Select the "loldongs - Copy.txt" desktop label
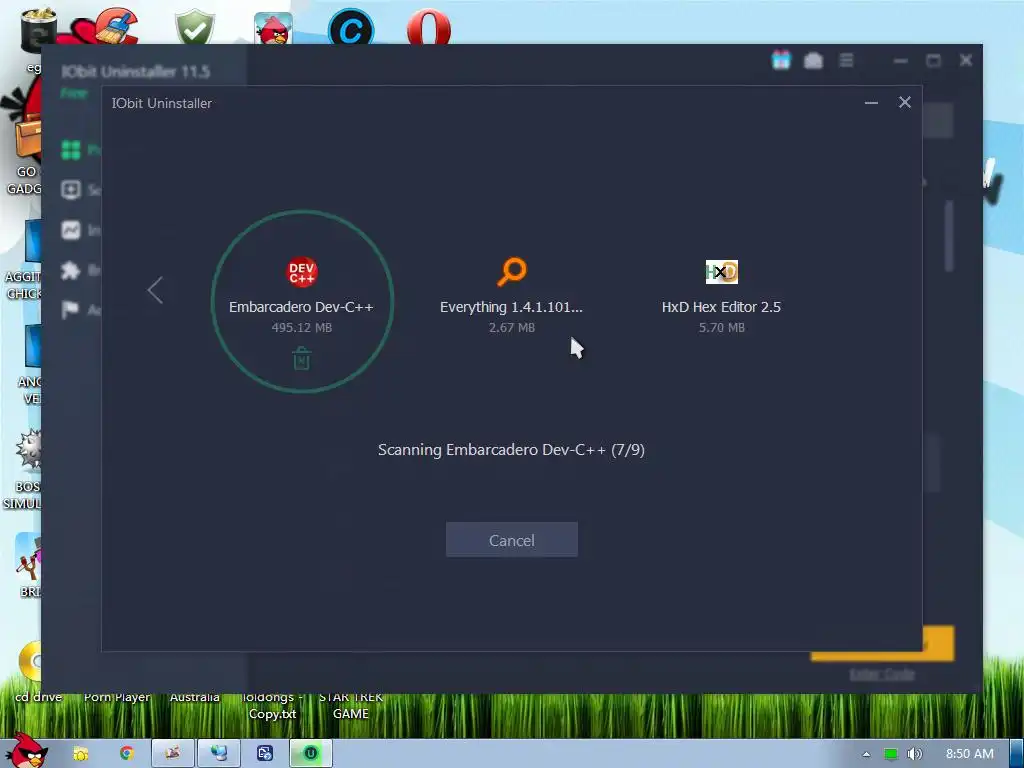This screenshot has height=768, width=1024. 272,705
